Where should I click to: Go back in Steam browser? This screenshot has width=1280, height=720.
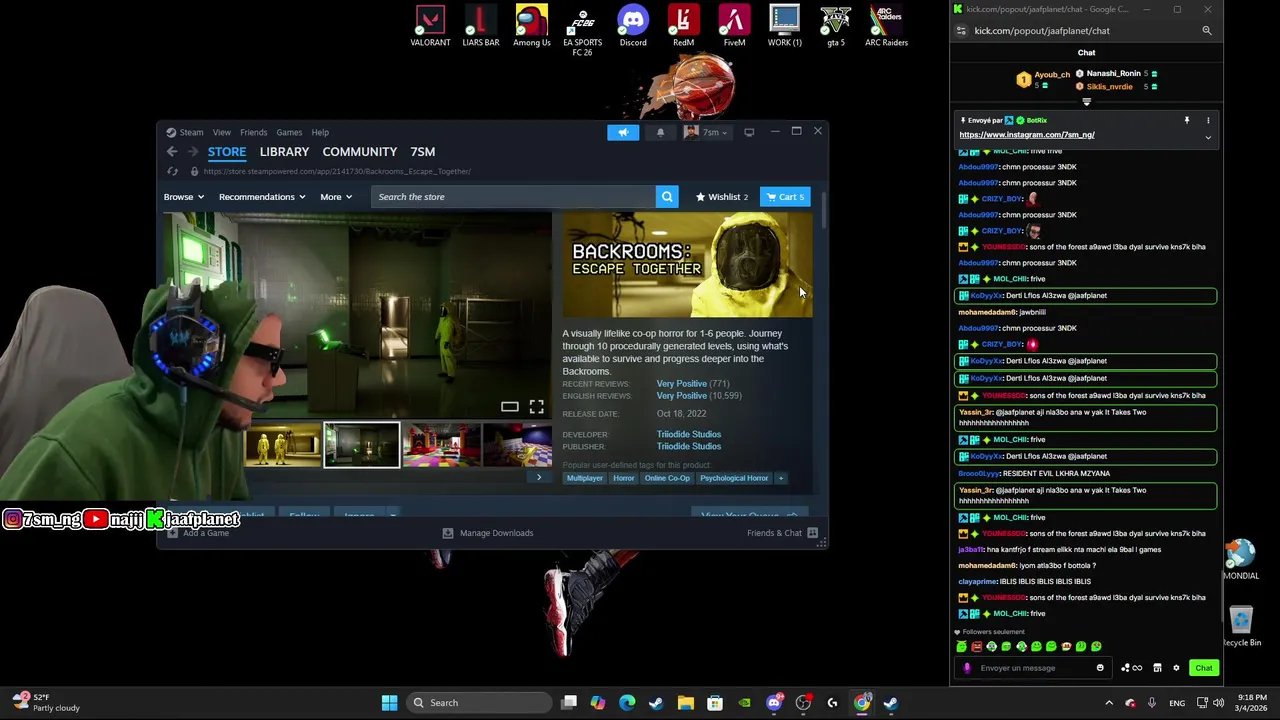pos(172,152)
